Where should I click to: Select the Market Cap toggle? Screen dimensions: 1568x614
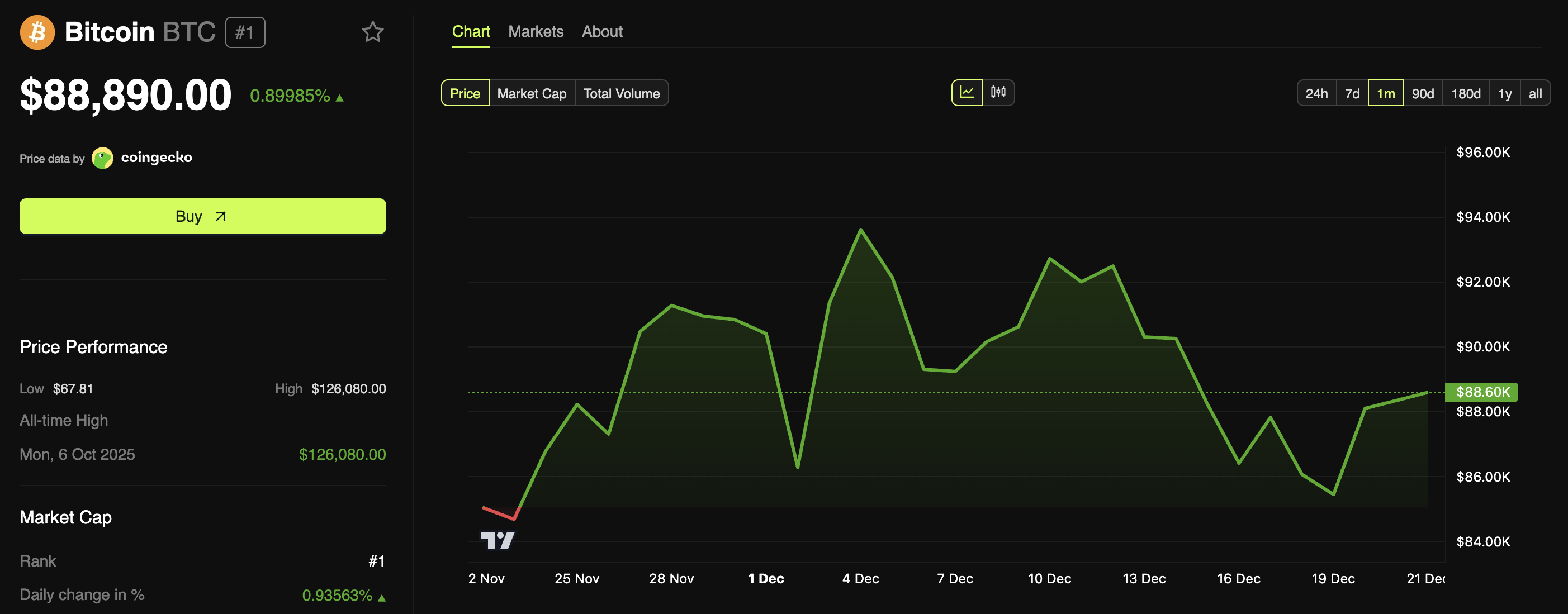[x=532, y=93]
